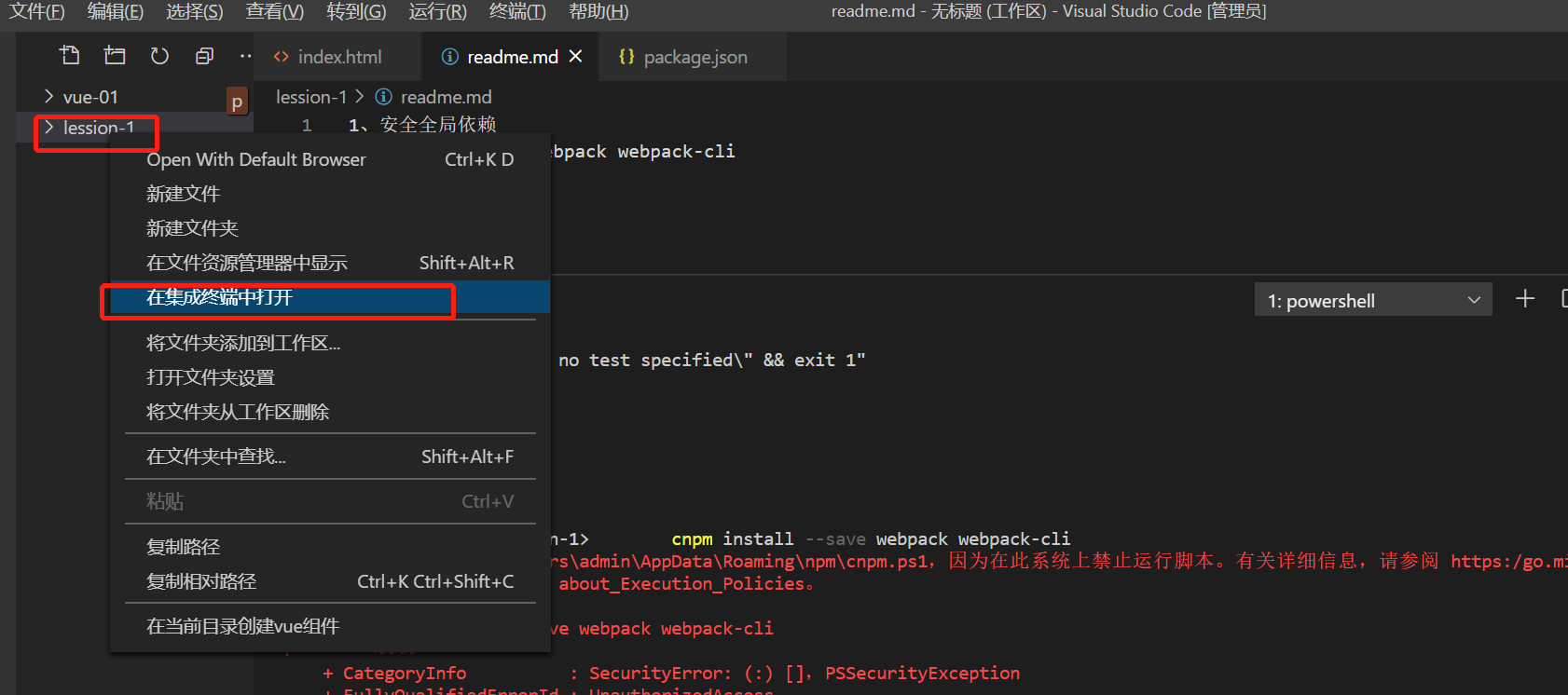Screen dimensions: 1568x695
Task: Click the info icon in readme.md breadcrumb
Action: tap(383, 97)
